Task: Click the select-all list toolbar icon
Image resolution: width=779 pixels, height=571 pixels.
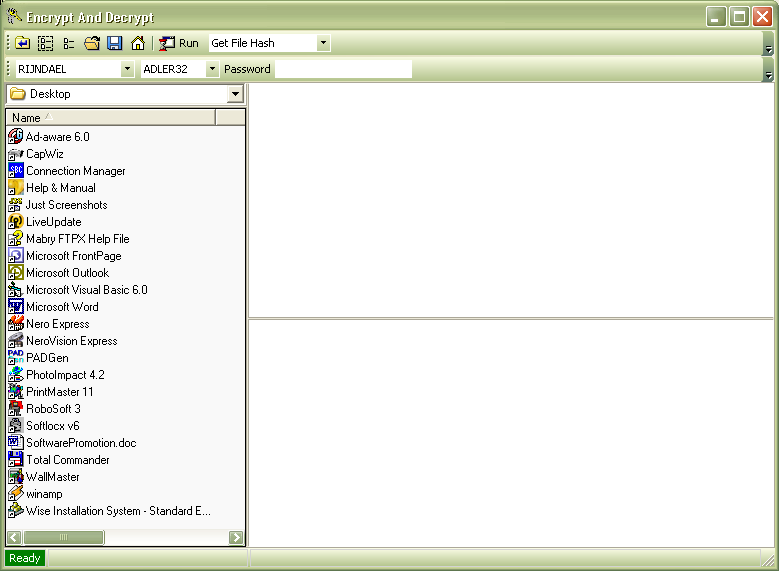Action: point(45,43)
